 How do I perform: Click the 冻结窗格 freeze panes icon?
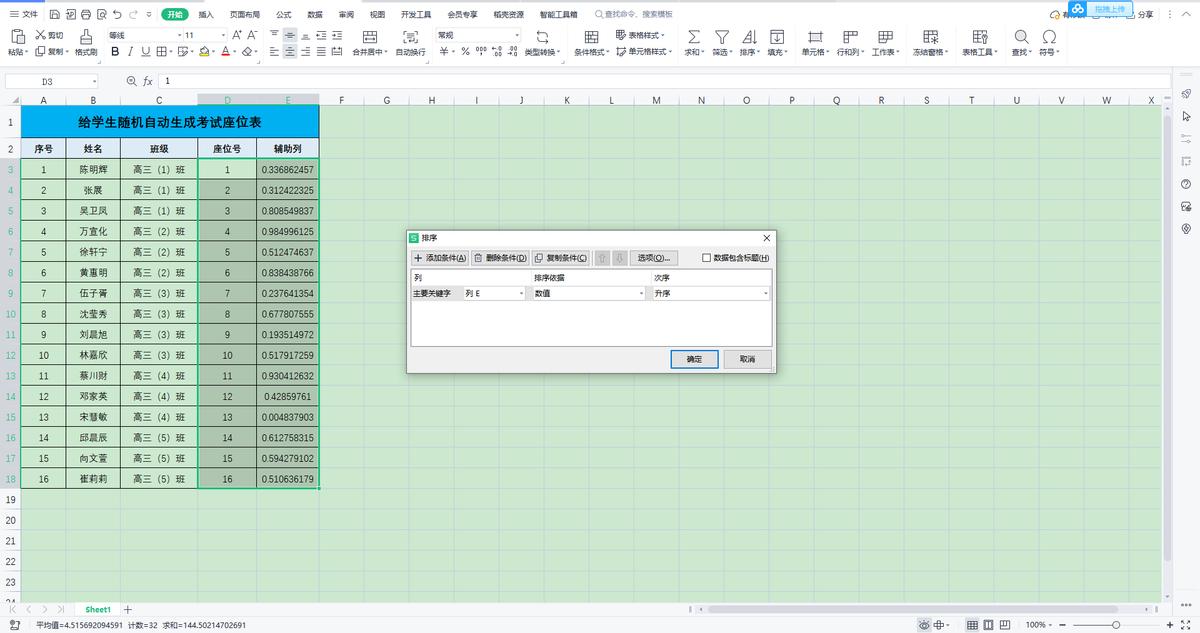pyautogui.click(x=931, y=36)
